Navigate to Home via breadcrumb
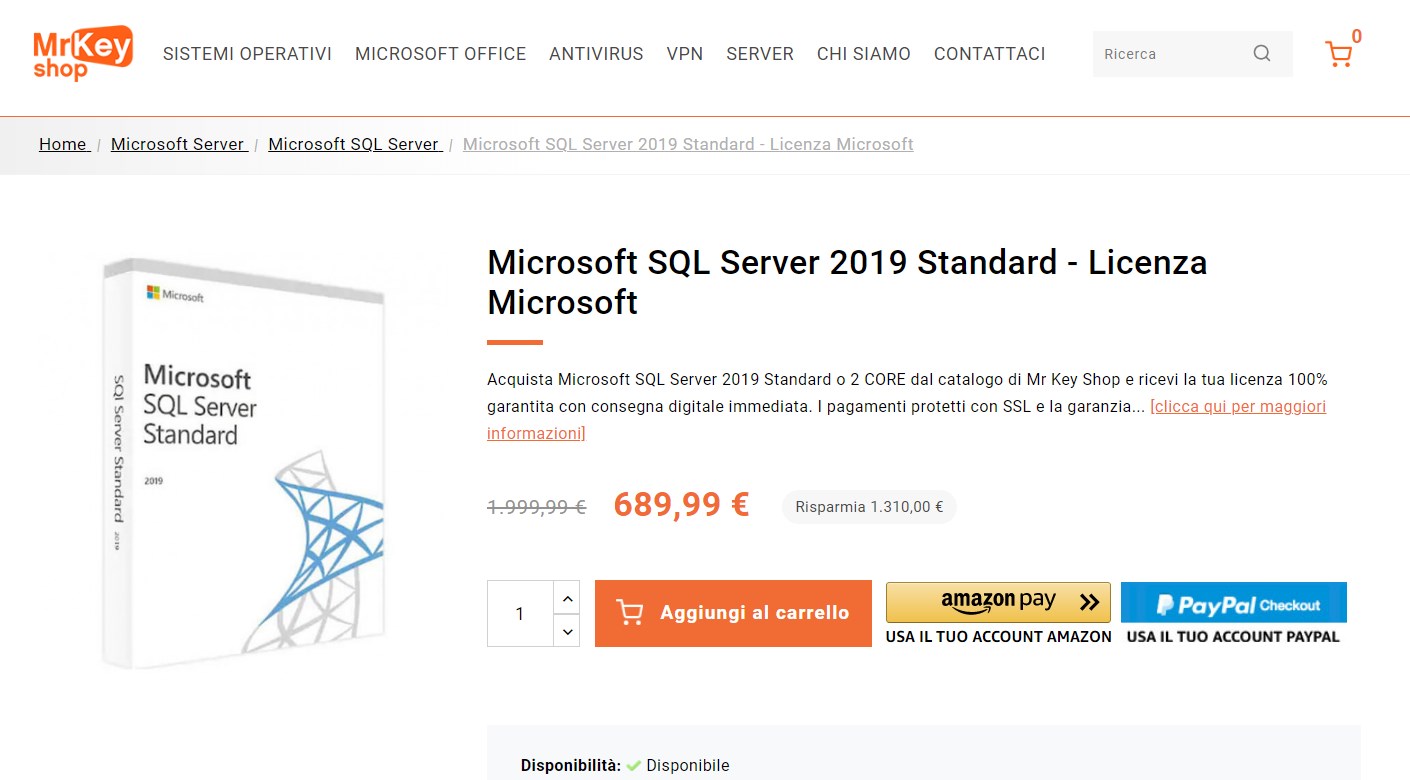The height and width of the screenshot is (780, 1410). pos(62,144)
